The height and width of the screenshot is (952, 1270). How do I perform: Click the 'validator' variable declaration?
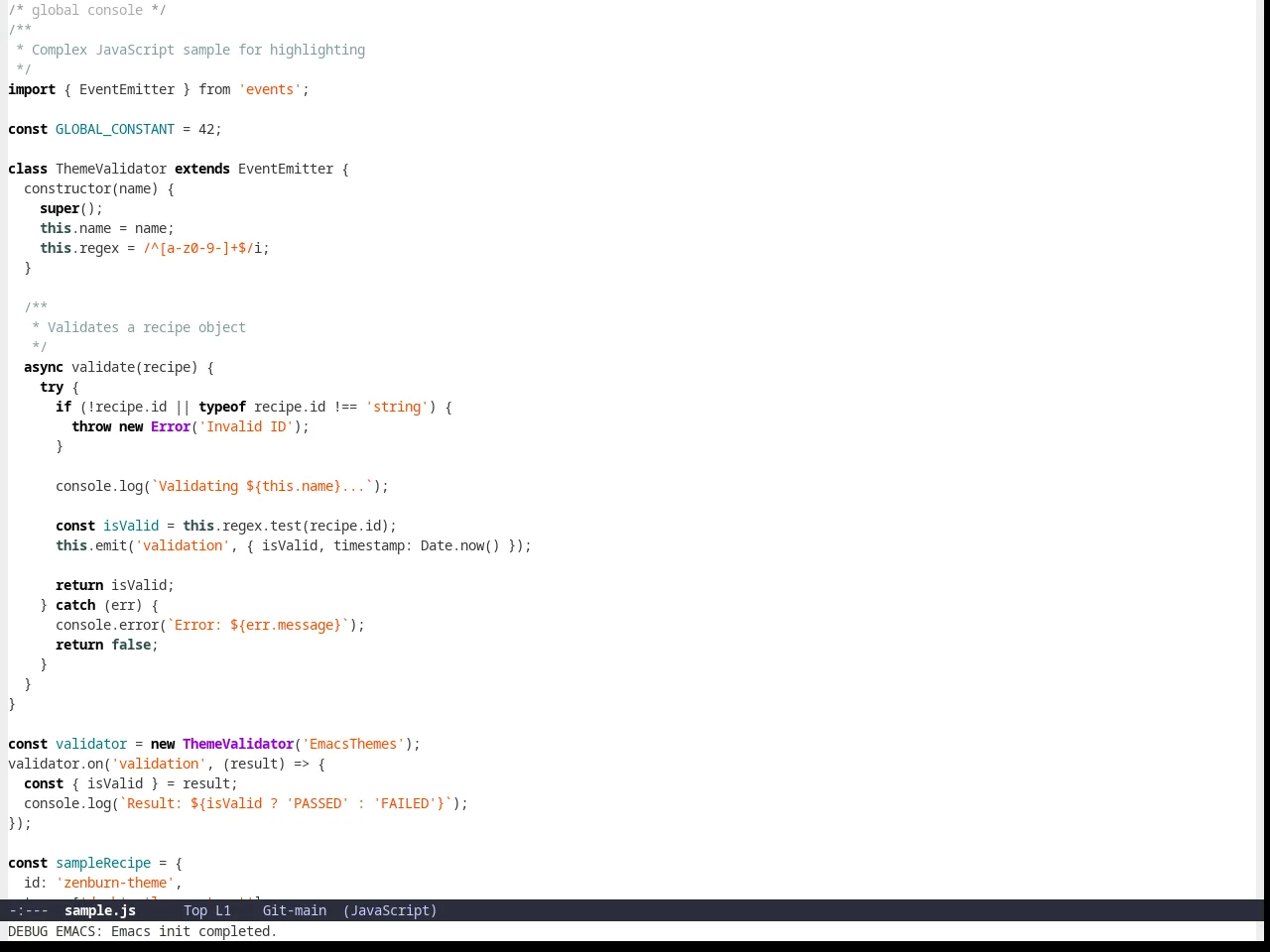[91, 744]
